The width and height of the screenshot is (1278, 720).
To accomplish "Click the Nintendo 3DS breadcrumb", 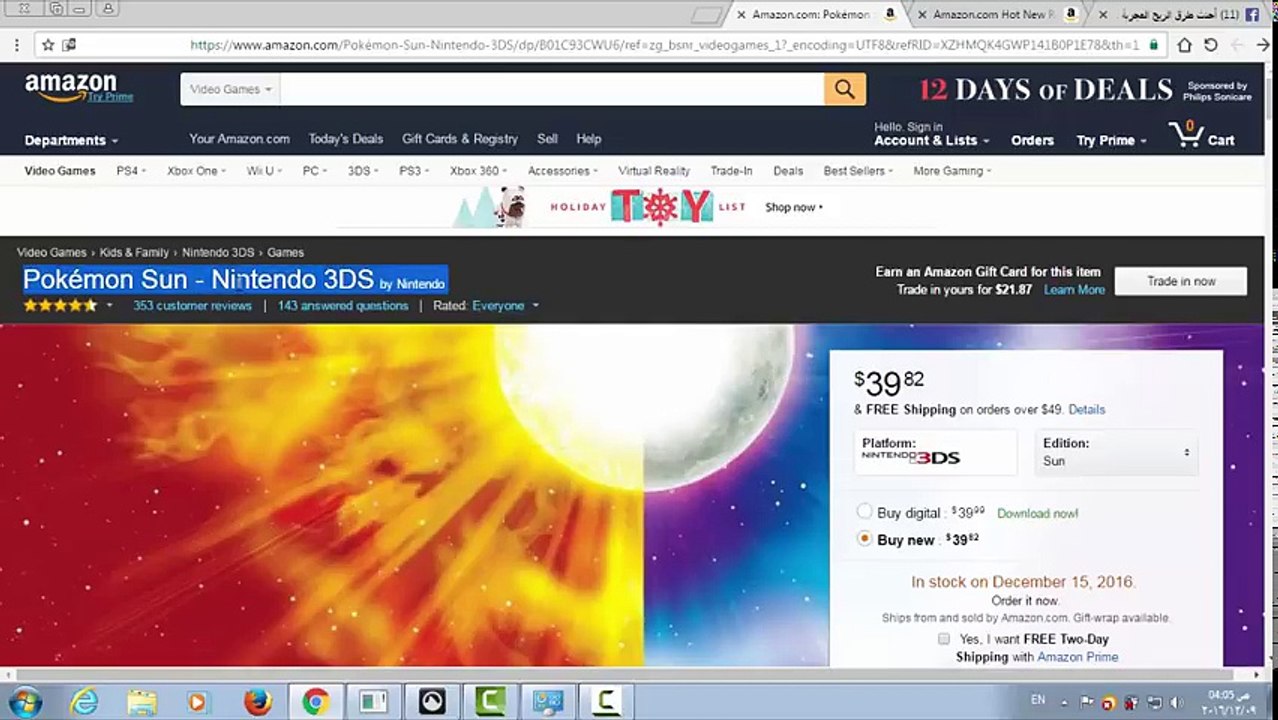I will pyautogui.click(x=218, y=253).
